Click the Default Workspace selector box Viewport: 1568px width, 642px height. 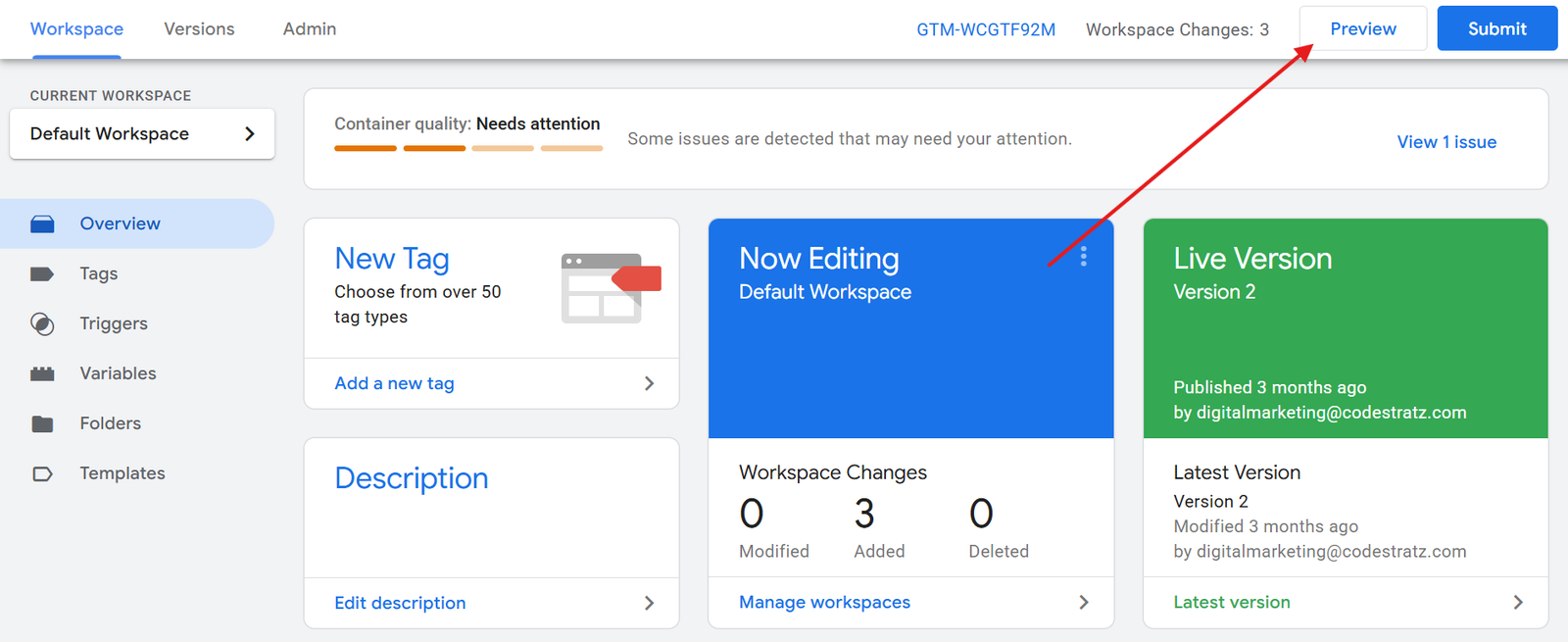click(x=142, y=134)
